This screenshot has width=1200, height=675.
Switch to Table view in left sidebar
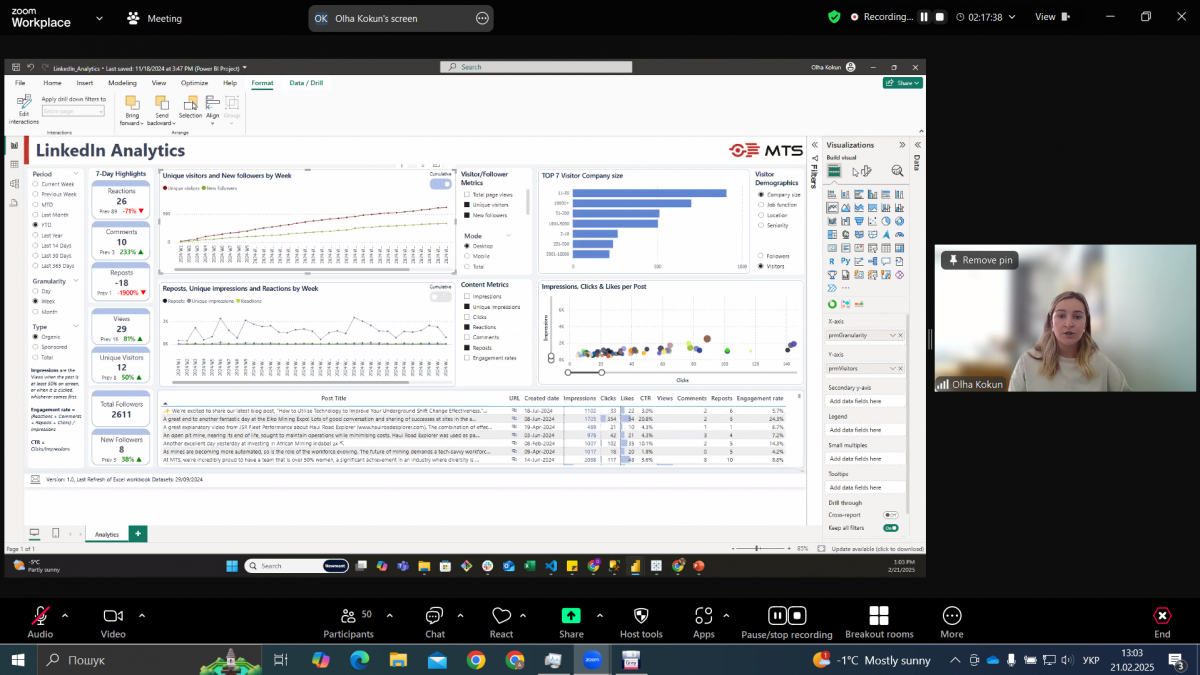(14, 164)
